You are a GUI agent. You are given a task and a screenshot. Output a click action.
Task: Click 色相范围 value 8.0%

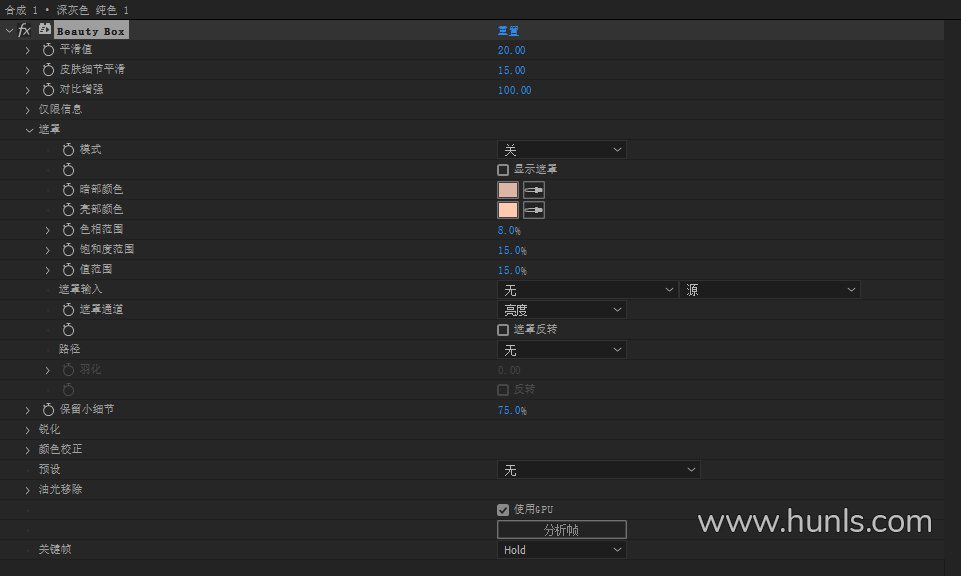[509, 230]
